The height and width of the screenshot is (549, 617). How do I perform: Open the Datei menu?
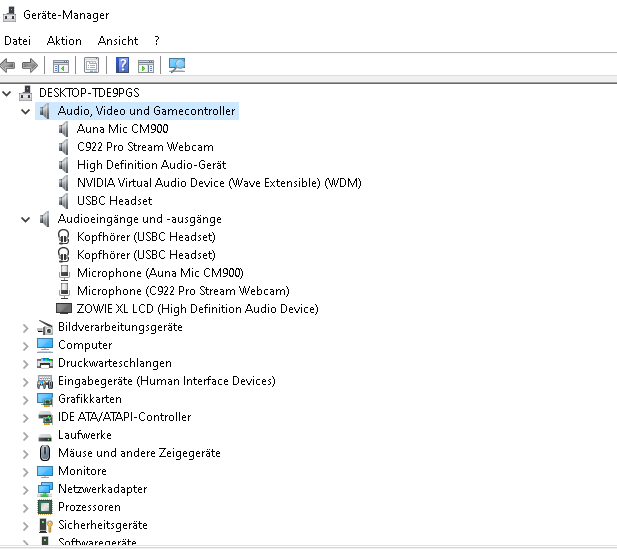[x=17, y=41]
